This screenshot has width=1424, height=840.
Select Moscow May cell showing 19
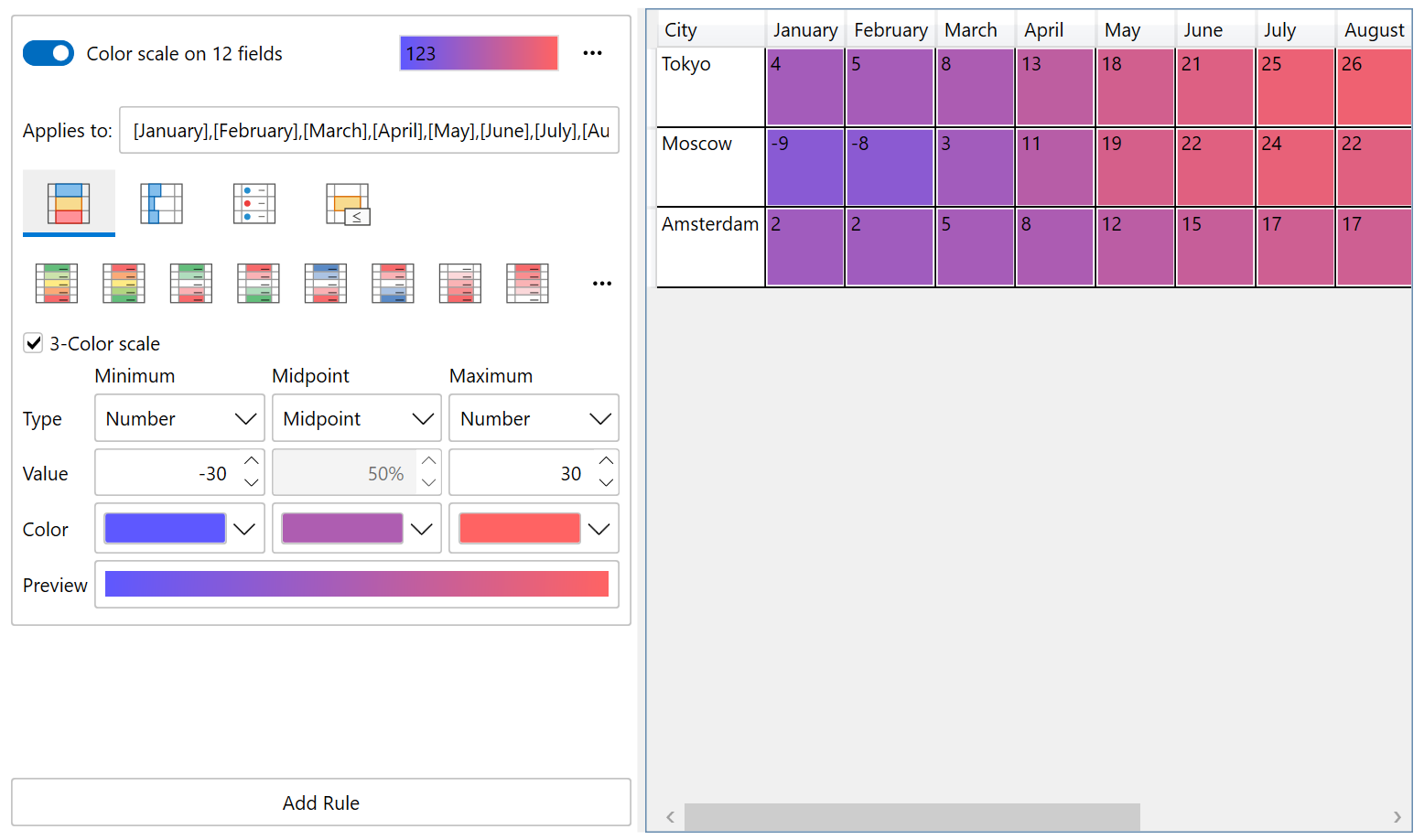tap(1136, 167)
